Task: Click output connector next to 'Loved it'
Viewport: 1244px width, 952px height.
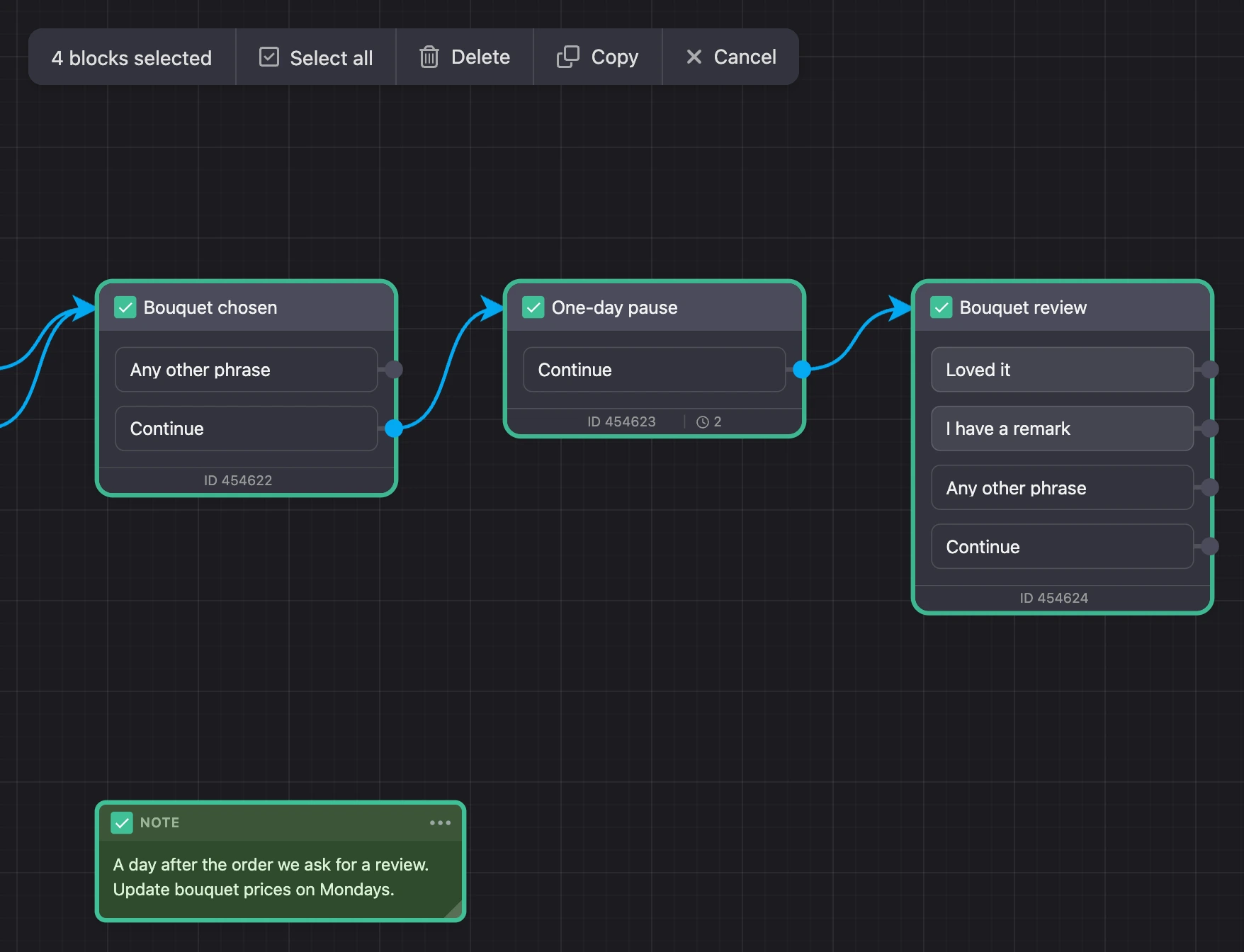Action: (1210, 369)
